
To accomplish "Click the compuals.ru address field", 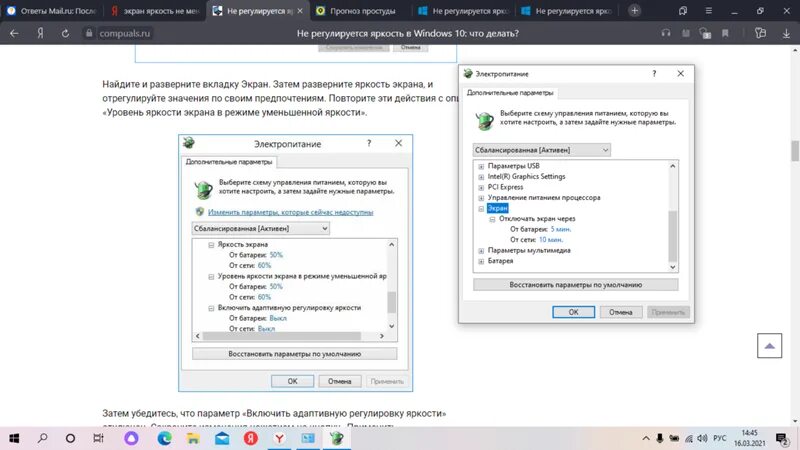I will click(x=124, y=33).
